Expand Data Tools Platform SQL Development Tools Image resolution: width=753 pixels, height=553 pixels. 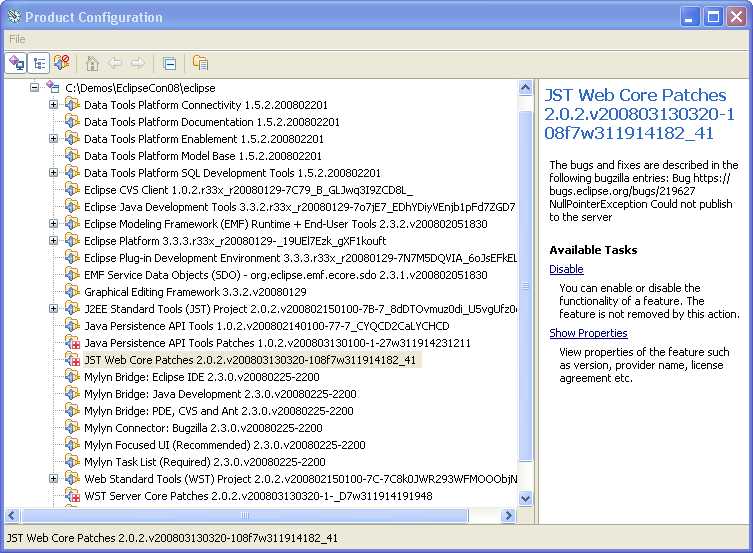click(54, 173)
